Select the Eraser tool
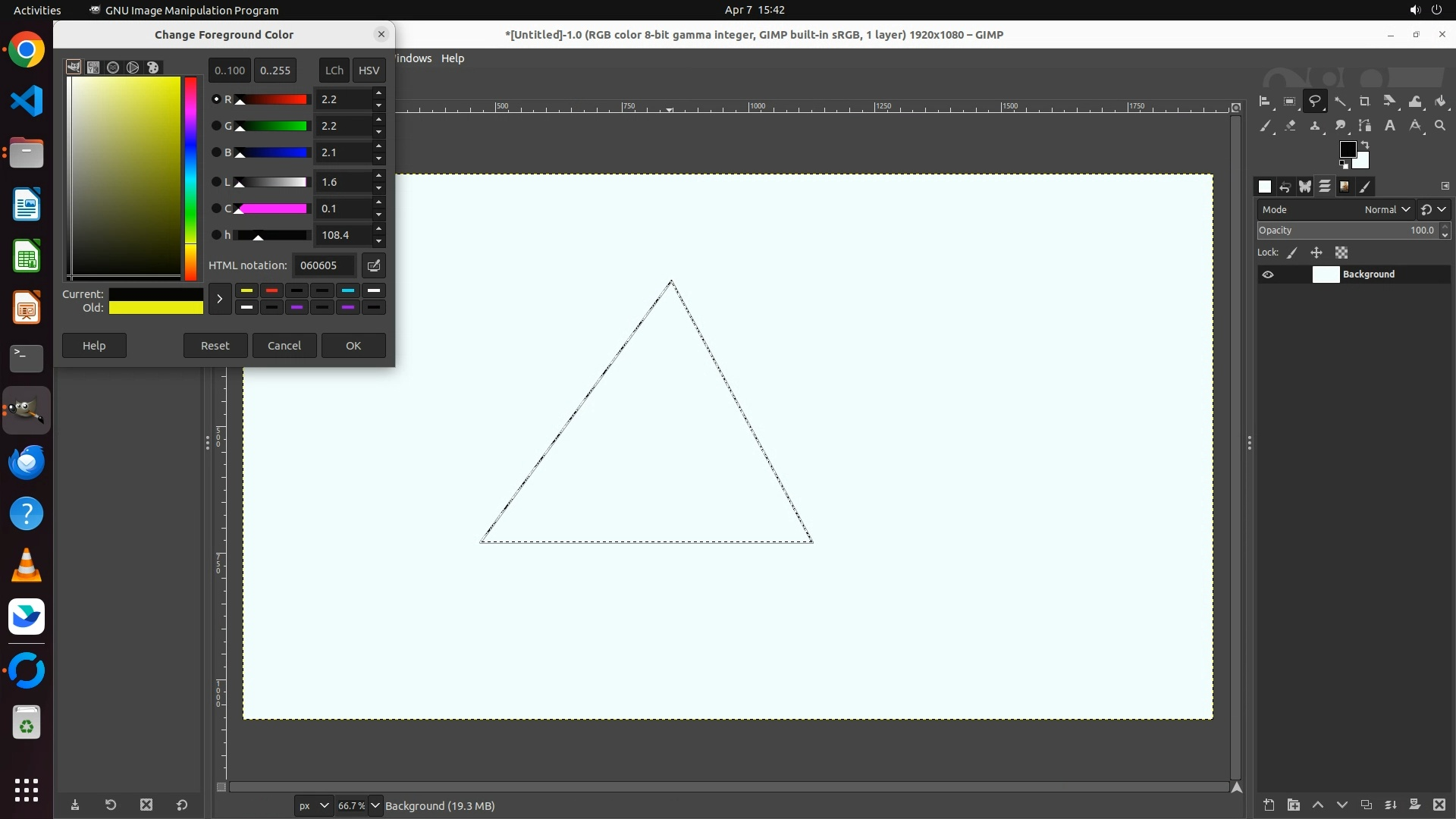 pyautogui.click(x=1290, y=126)
